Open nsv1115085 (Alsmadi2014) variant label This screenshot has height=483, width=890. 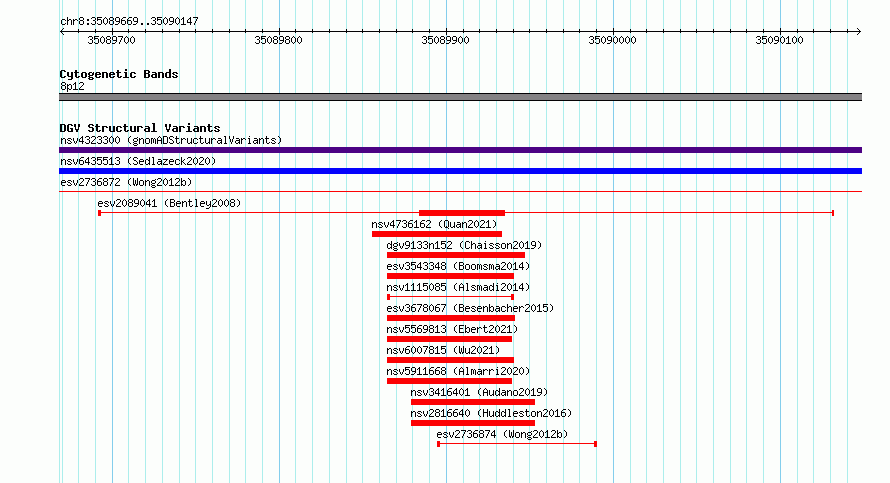[458, 287]
